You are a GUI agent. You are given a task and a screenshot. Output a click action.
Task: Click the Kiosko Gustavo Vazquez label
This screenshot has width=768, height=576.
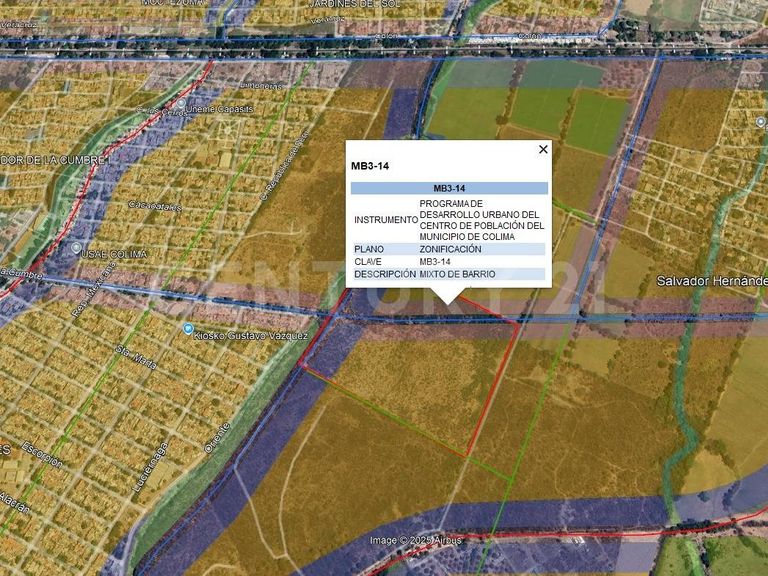tap(251, 336)
